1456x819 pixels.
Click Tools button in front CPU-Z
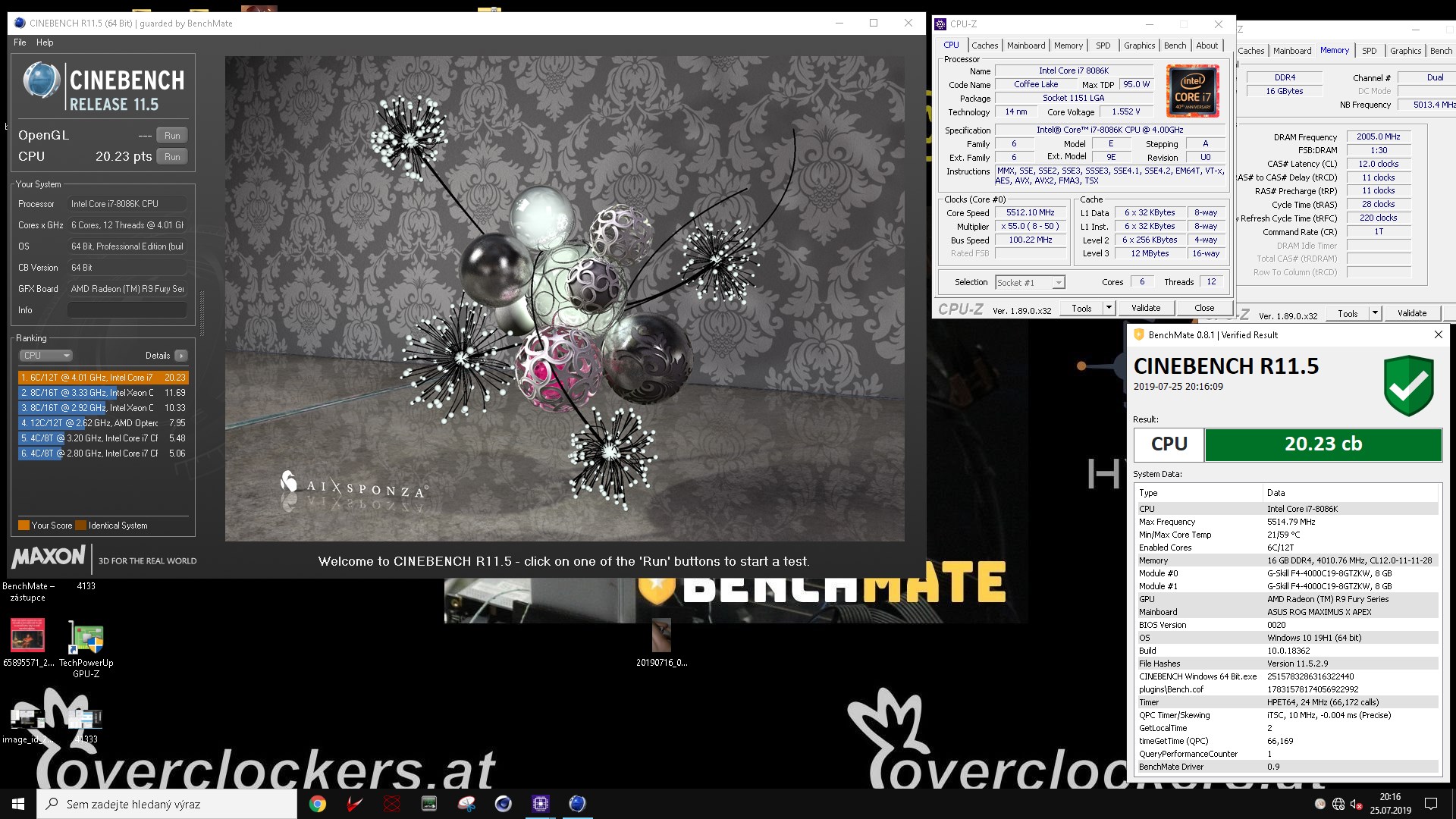(1082, 308)
